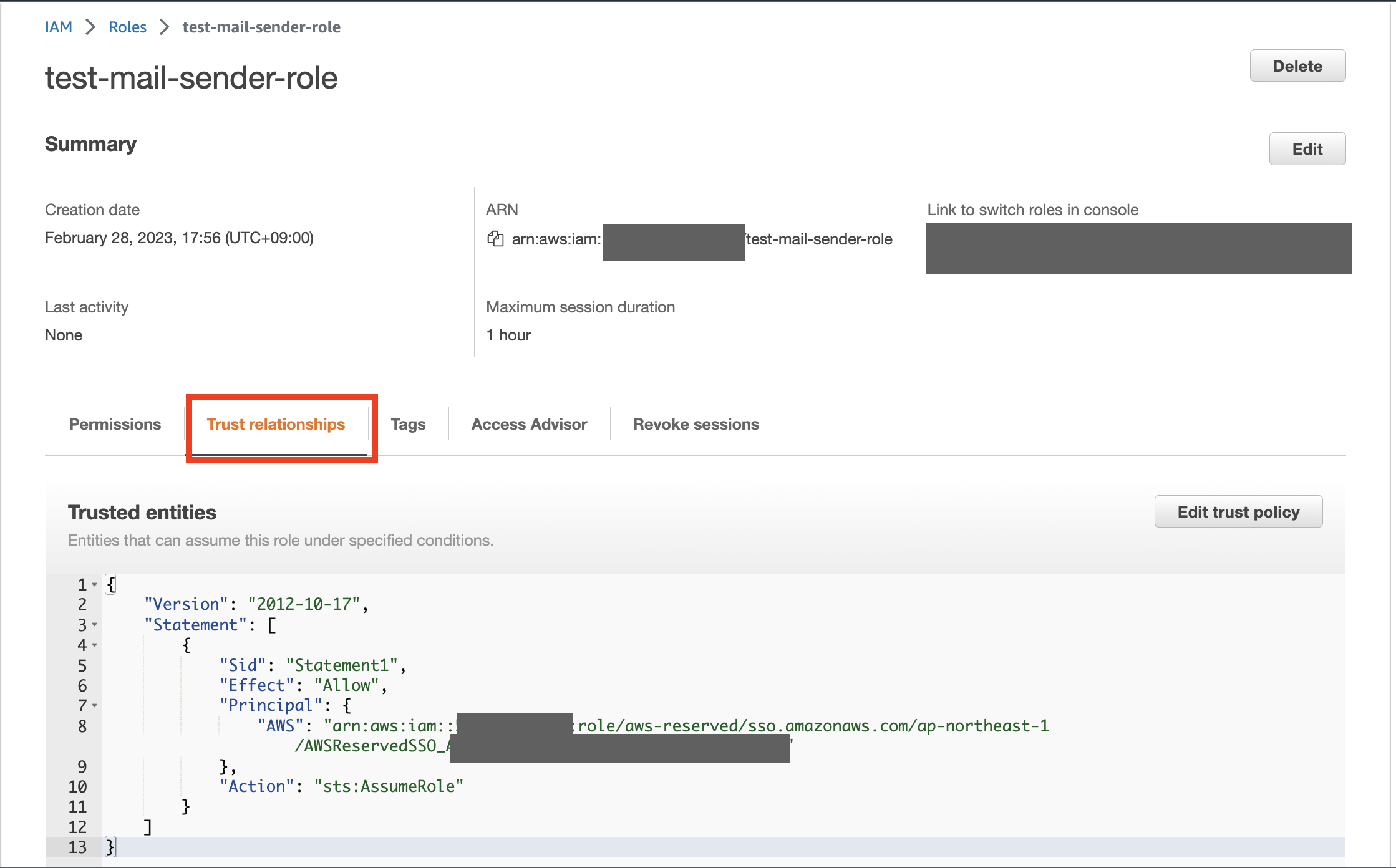Click the Edit button next to Summary

coord(1307,148)
